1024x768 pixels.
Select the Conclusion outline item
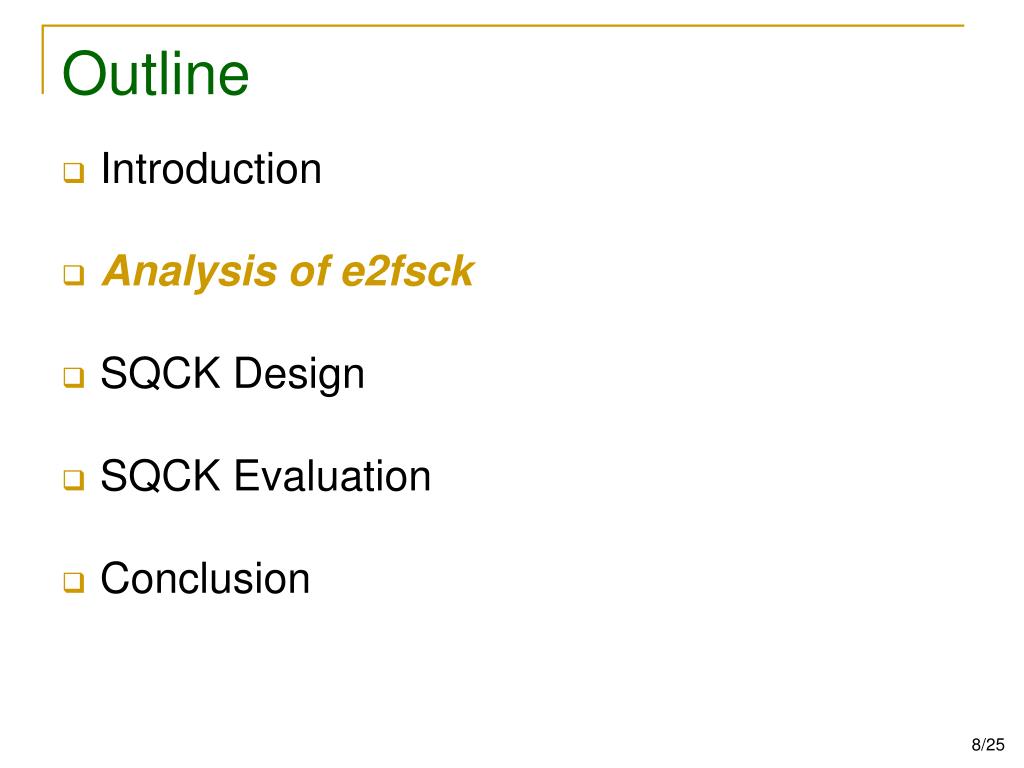205,579
